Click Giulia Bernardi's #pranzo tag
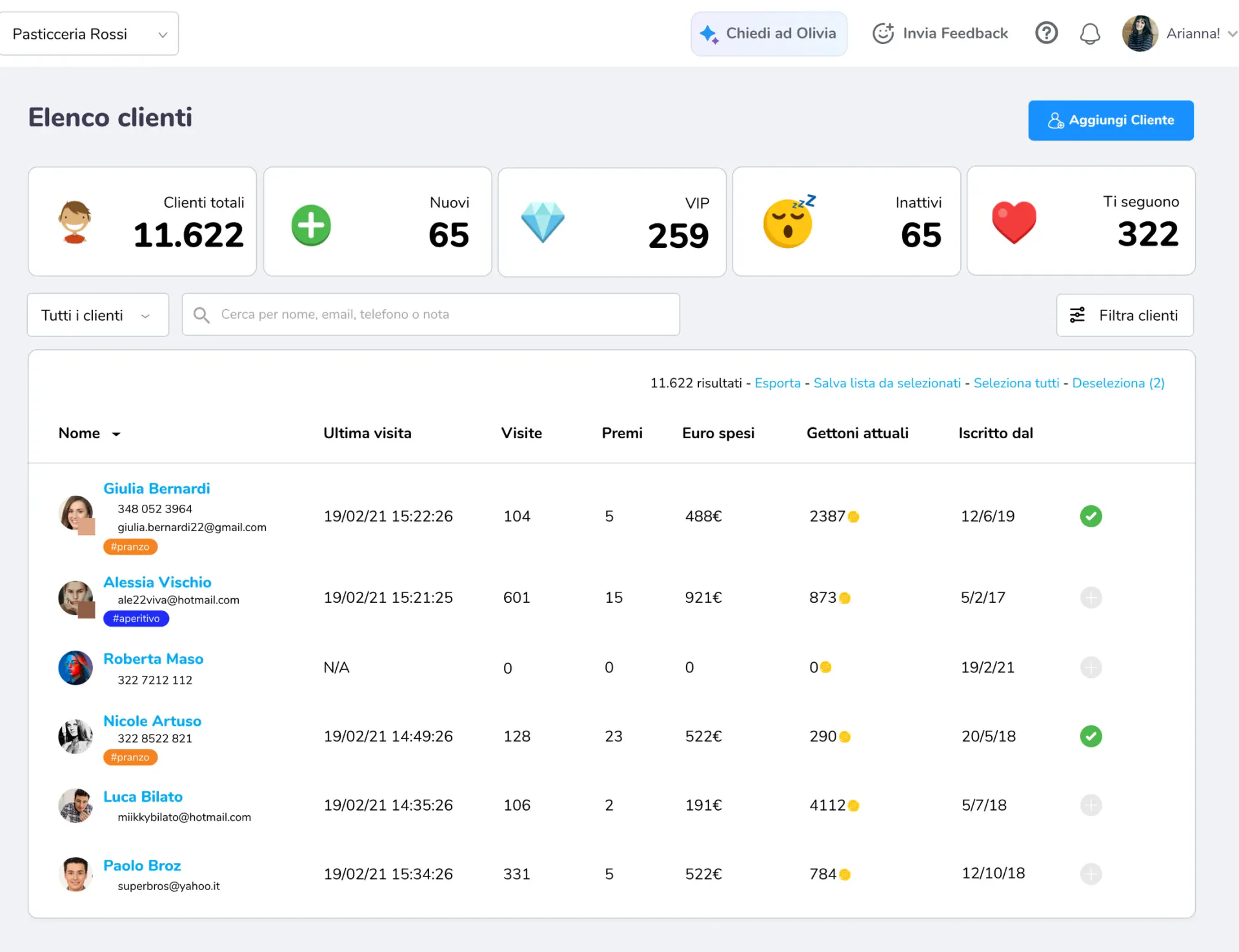This screenshot has height=952, width=1239. 130,547
